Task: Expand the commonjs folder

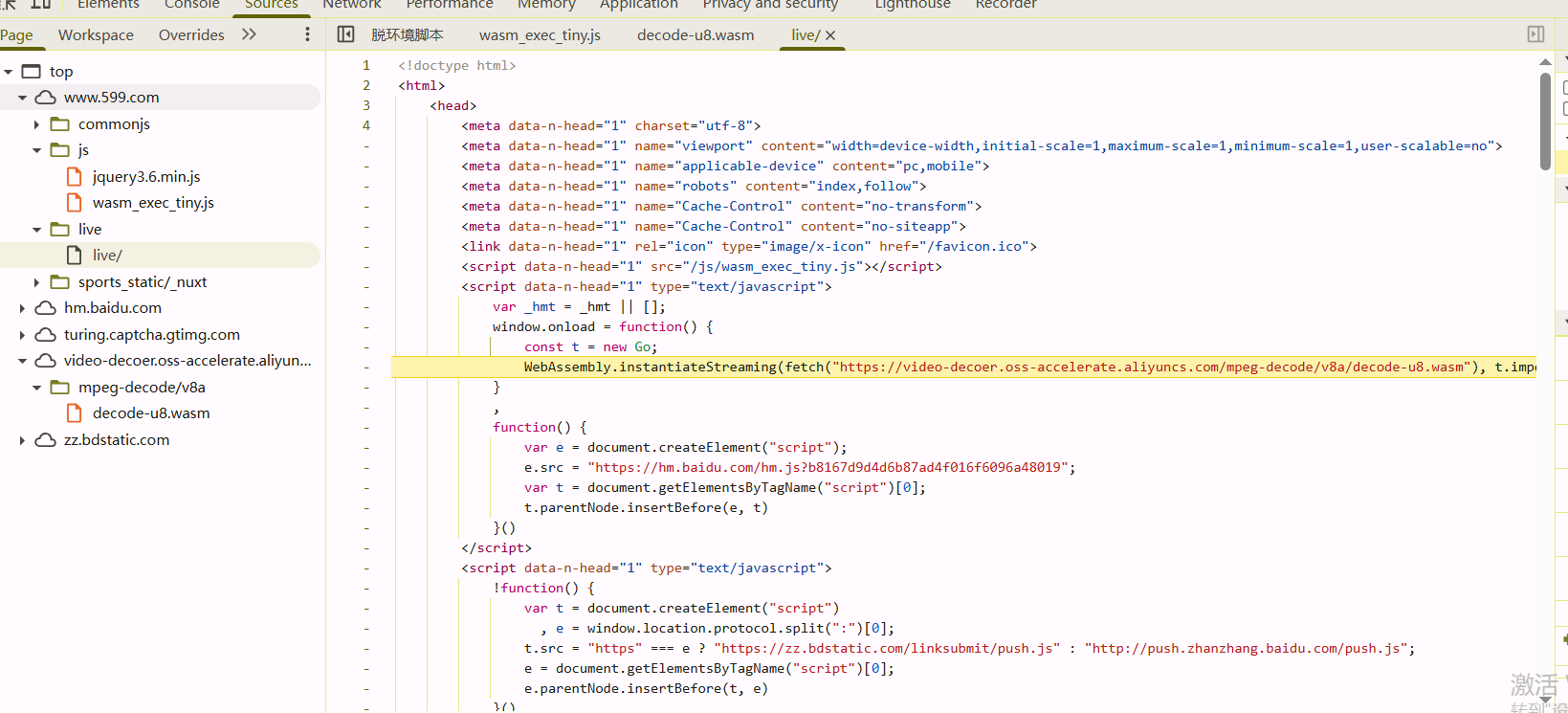Action: 36,124
